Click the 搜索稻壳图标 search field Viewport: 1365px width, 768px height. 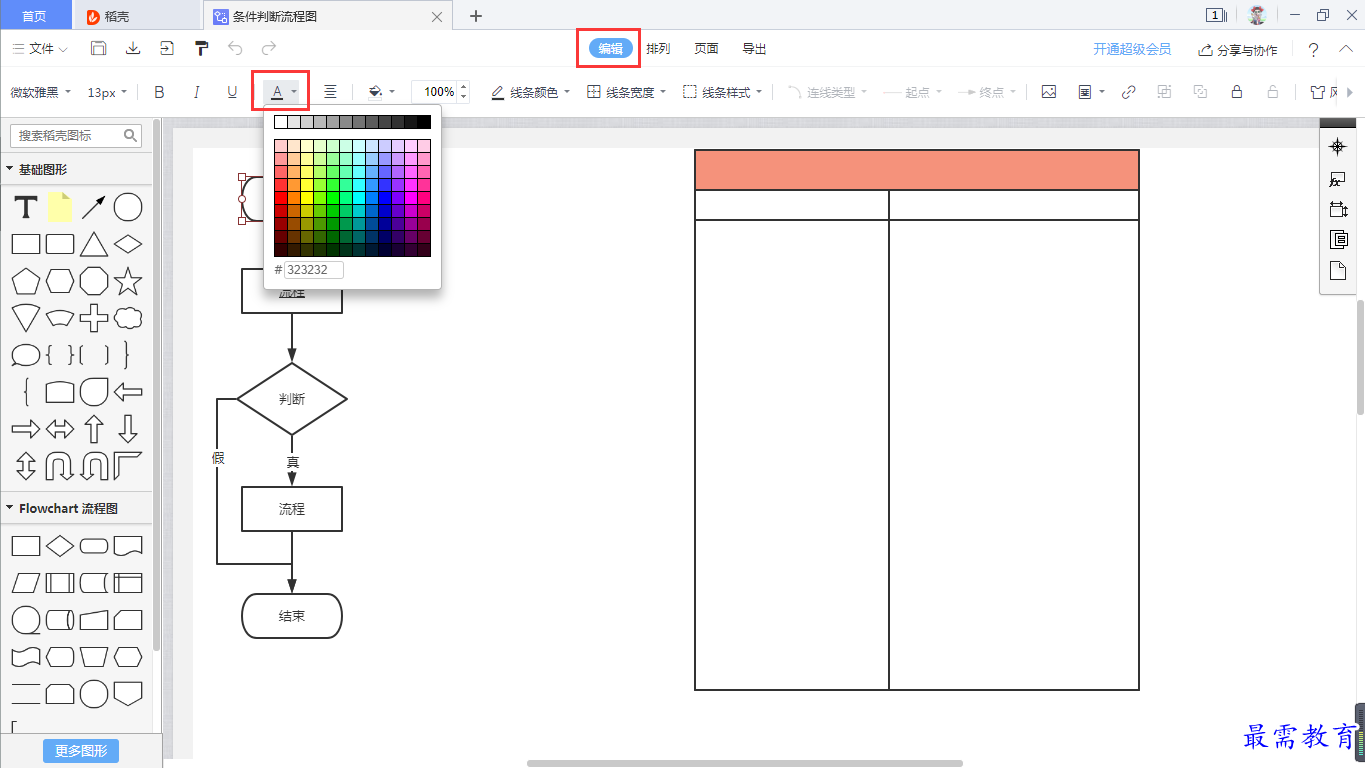coord(76,135)
